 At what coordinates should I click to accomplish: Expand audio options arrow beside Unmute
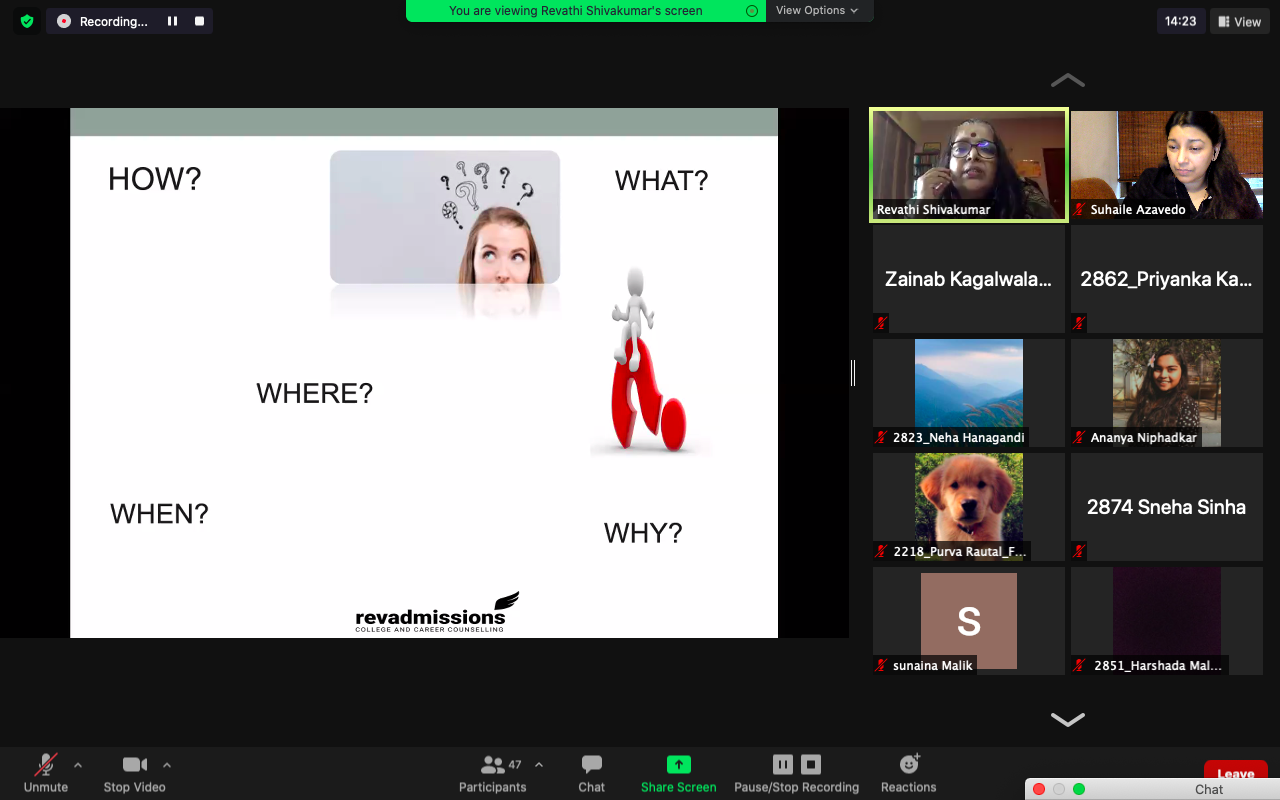(x=78, y=765)
